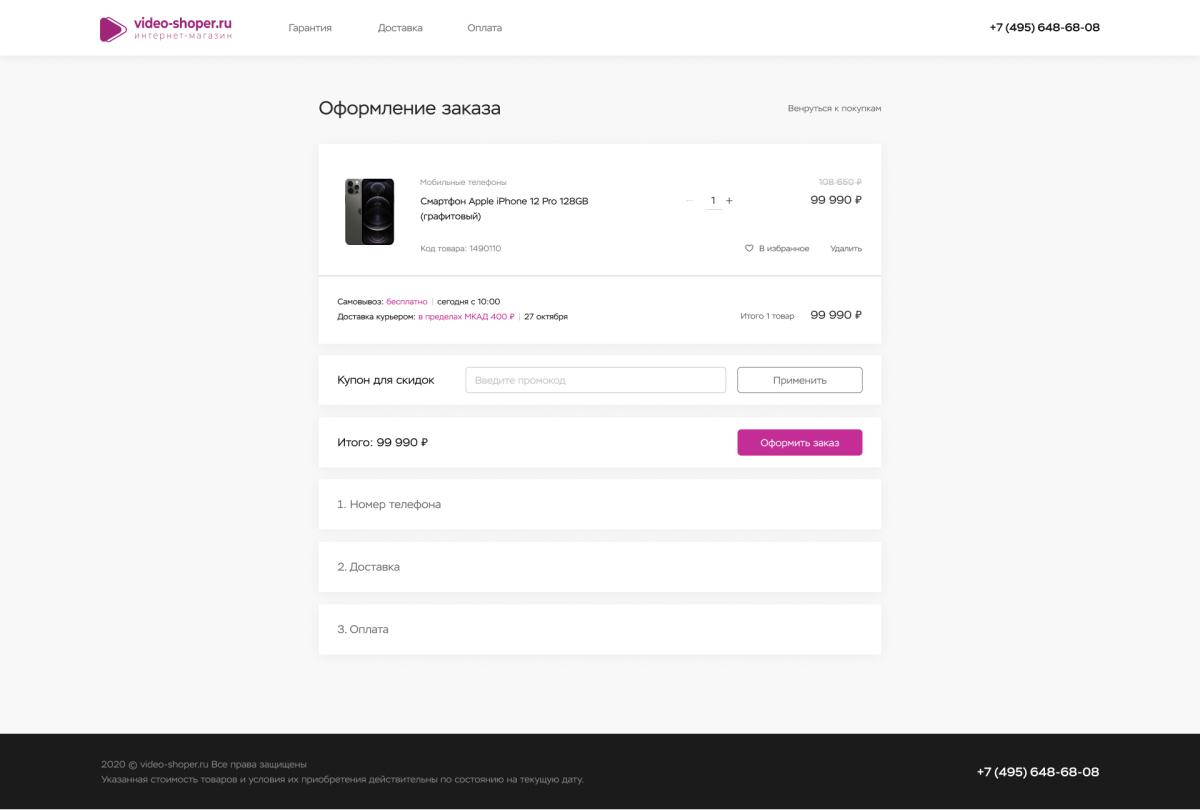Increase quantity with the plus icon

coord(729,201)
